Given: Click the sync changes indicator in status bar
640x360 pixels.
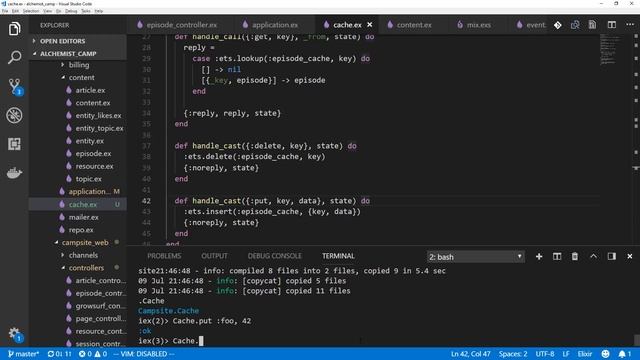Looking at the screenshot, I should pyautogui.click(x=59, y=354).
